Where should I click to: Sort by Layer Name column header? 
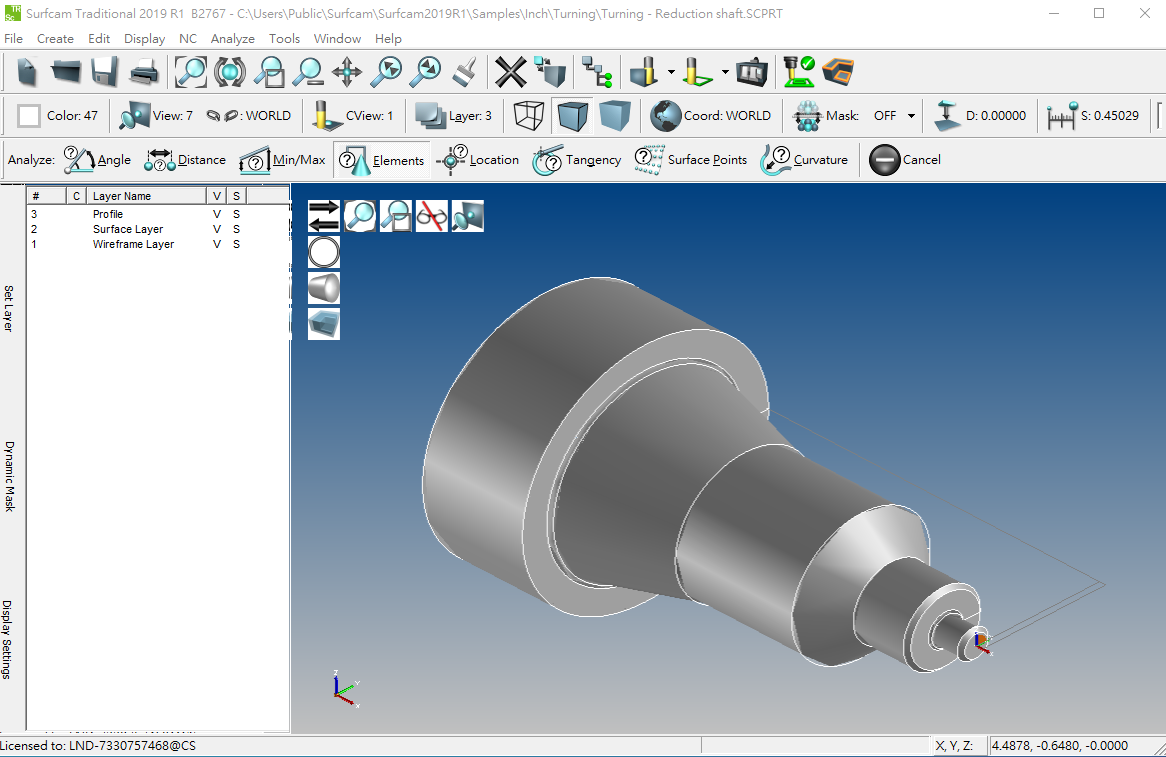(x=146, y=196)
